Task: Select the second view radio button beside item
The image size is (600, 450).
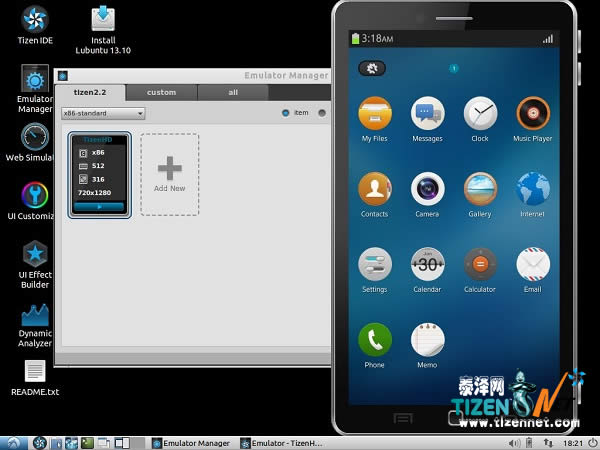Action: 322,113
